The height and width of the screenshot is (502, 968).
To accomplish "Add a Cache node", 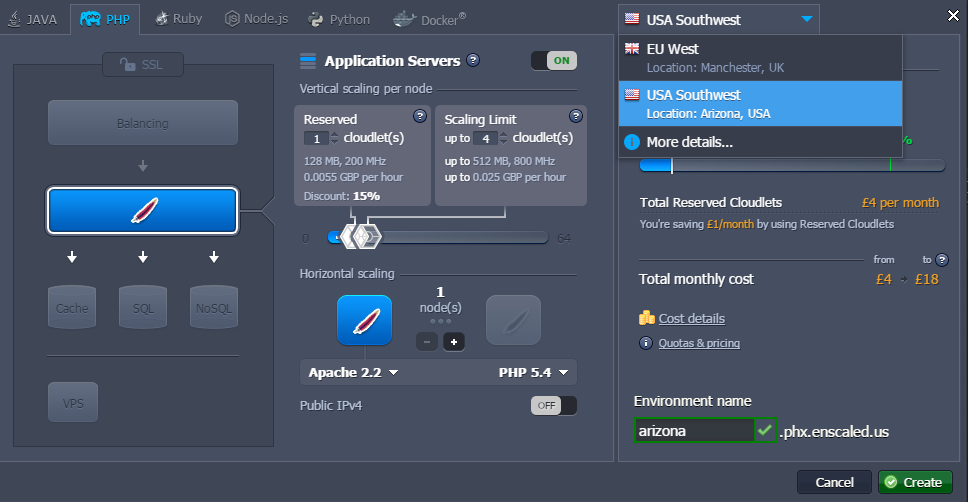I will pos(72,307).
